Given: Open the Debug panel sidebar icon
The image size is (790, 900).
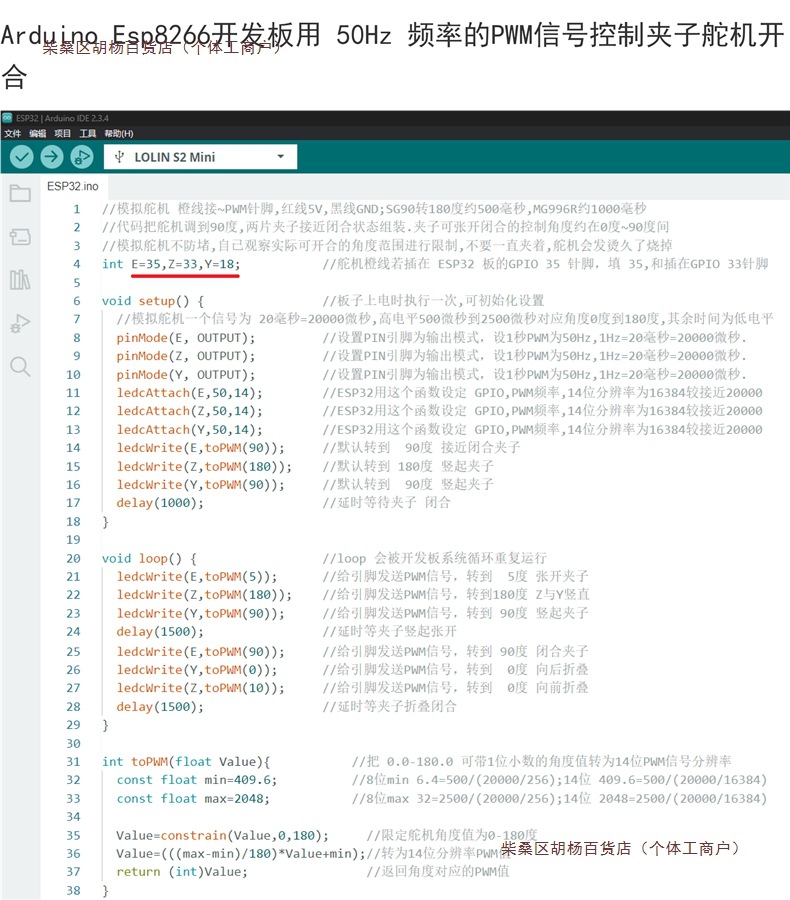Looking at the screenshot, I should 20,323.
